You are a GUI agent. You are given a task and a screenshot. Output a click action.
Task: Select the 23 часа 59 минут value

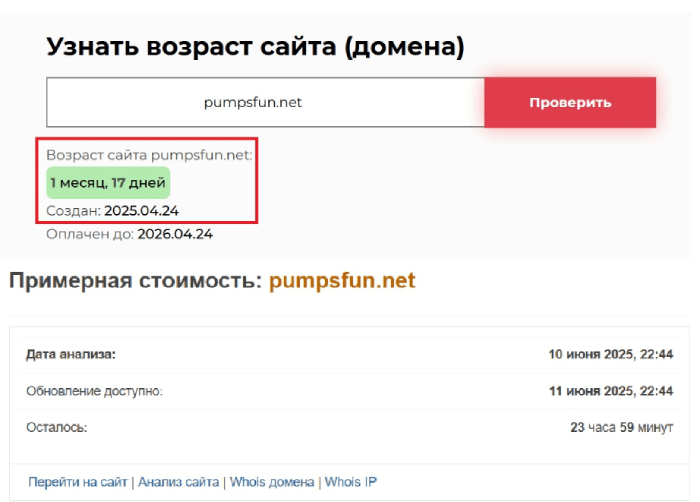point(622,427)
